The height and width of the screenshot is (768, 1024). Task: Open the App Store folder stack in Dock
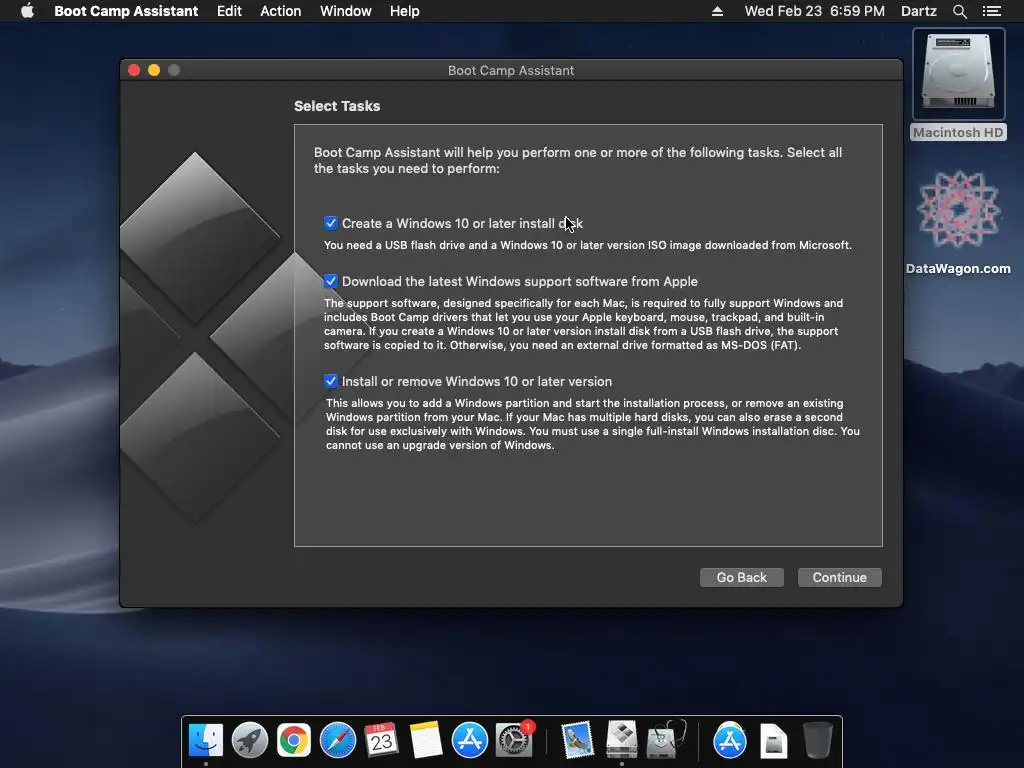tap(729, 740)
